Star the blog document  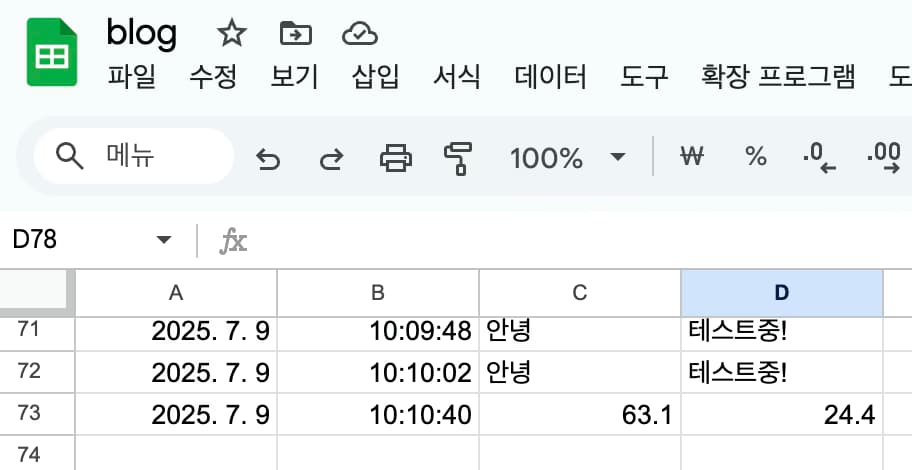(x=231, y=34)
